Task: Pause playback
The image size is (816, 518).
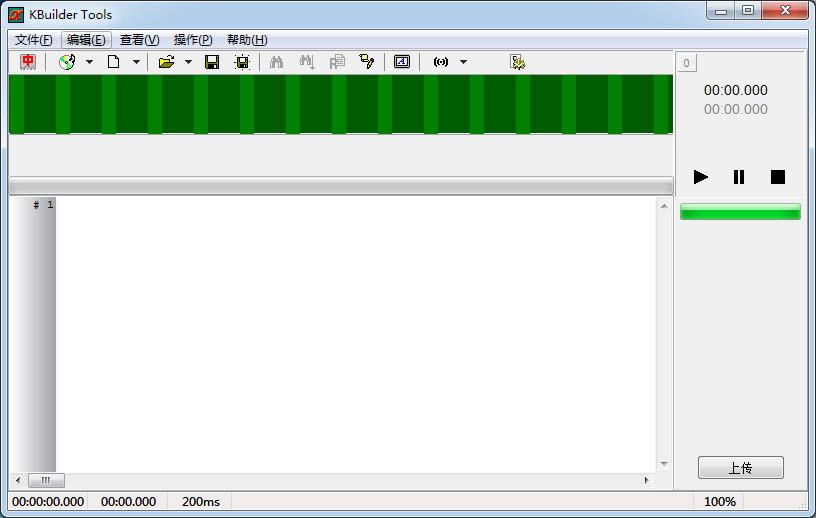Action: (739, 177)
